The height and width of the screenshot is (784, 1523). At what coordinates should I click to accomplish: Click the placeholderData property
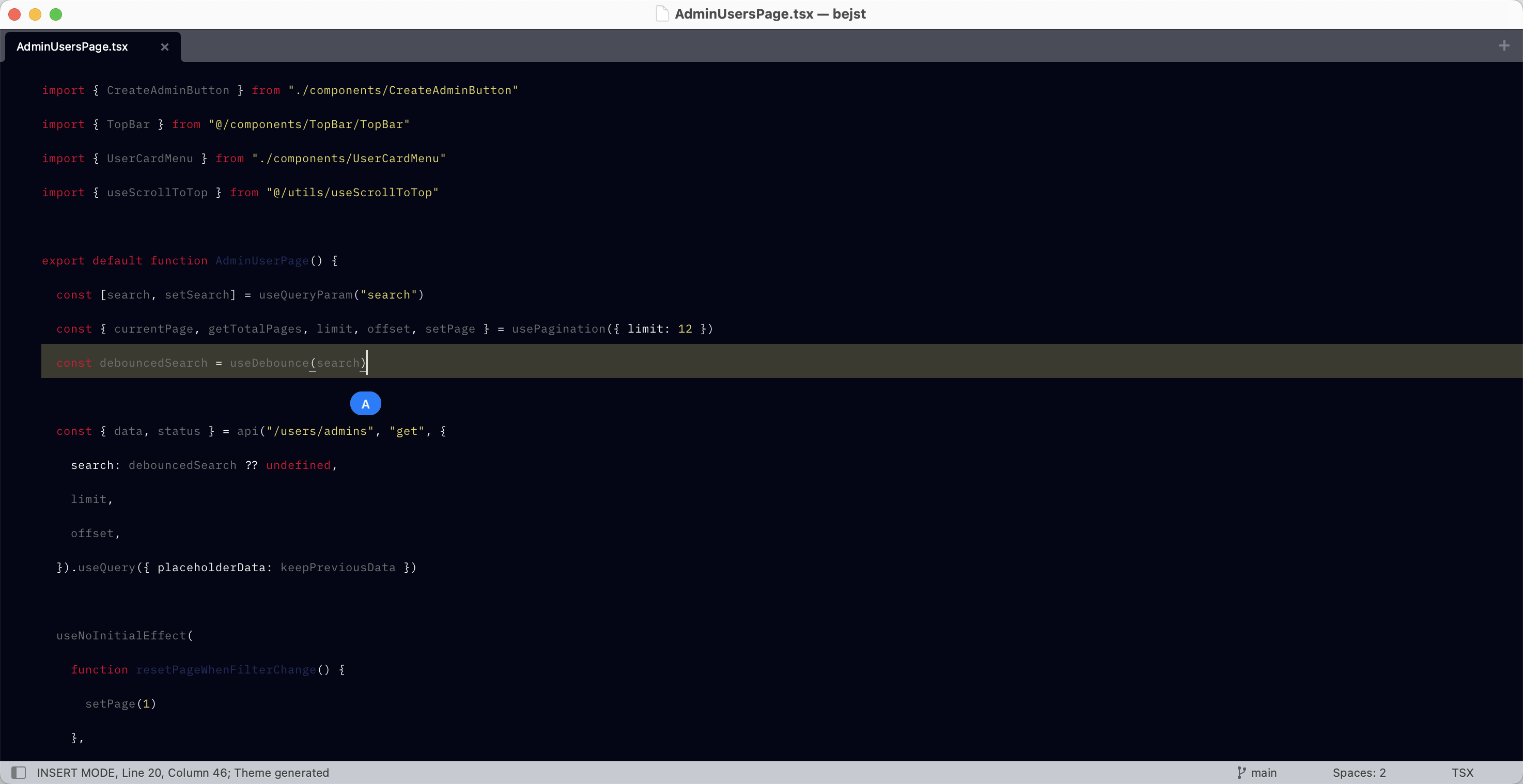point(211,568)
